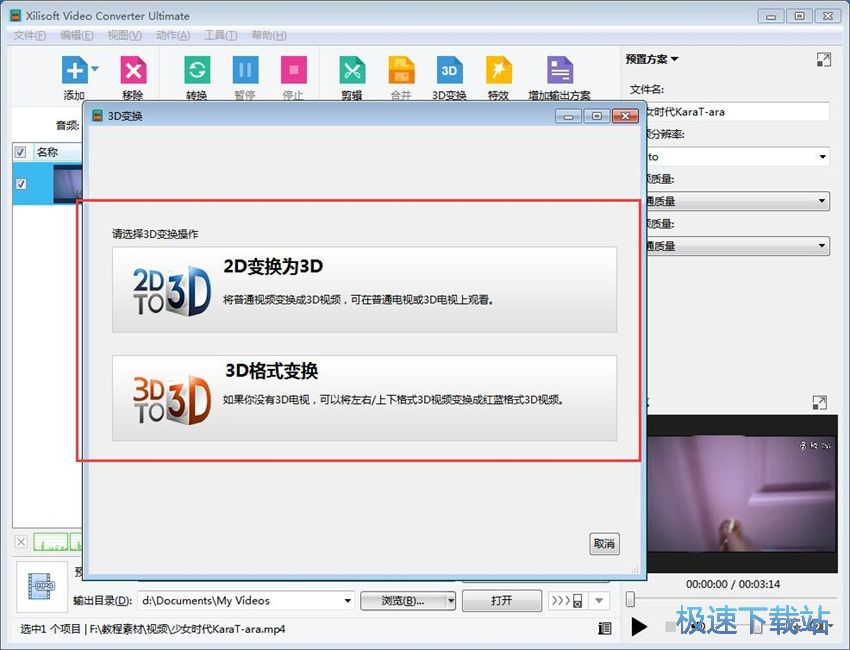Open the video quality dropdown
Viewport: 850px width, 650px height.
(x=737, y=201)
